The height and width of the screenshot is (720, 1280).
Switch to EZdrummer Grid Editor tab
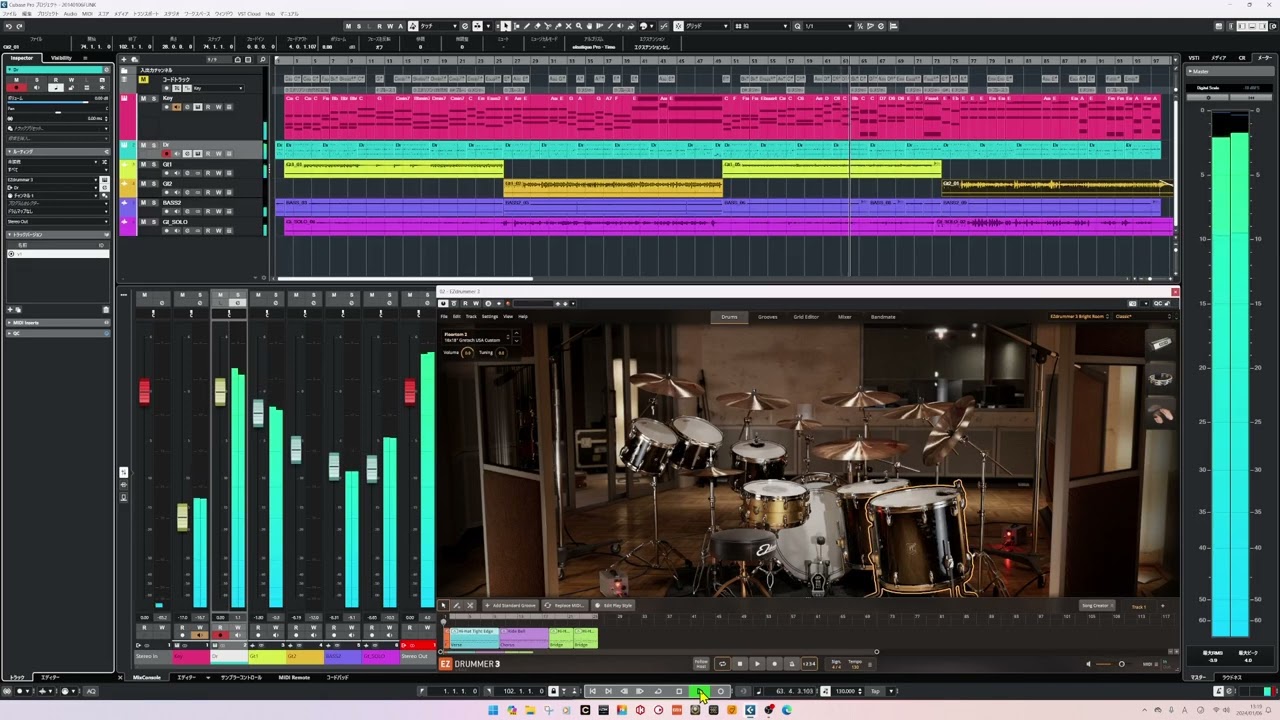coord(806,317)
